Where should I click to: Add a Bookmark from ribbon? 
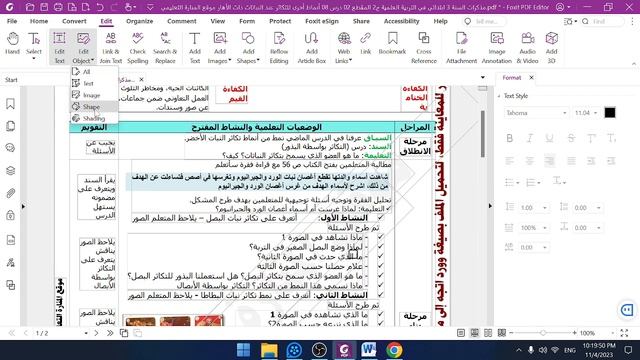click(x=392, y=43)
